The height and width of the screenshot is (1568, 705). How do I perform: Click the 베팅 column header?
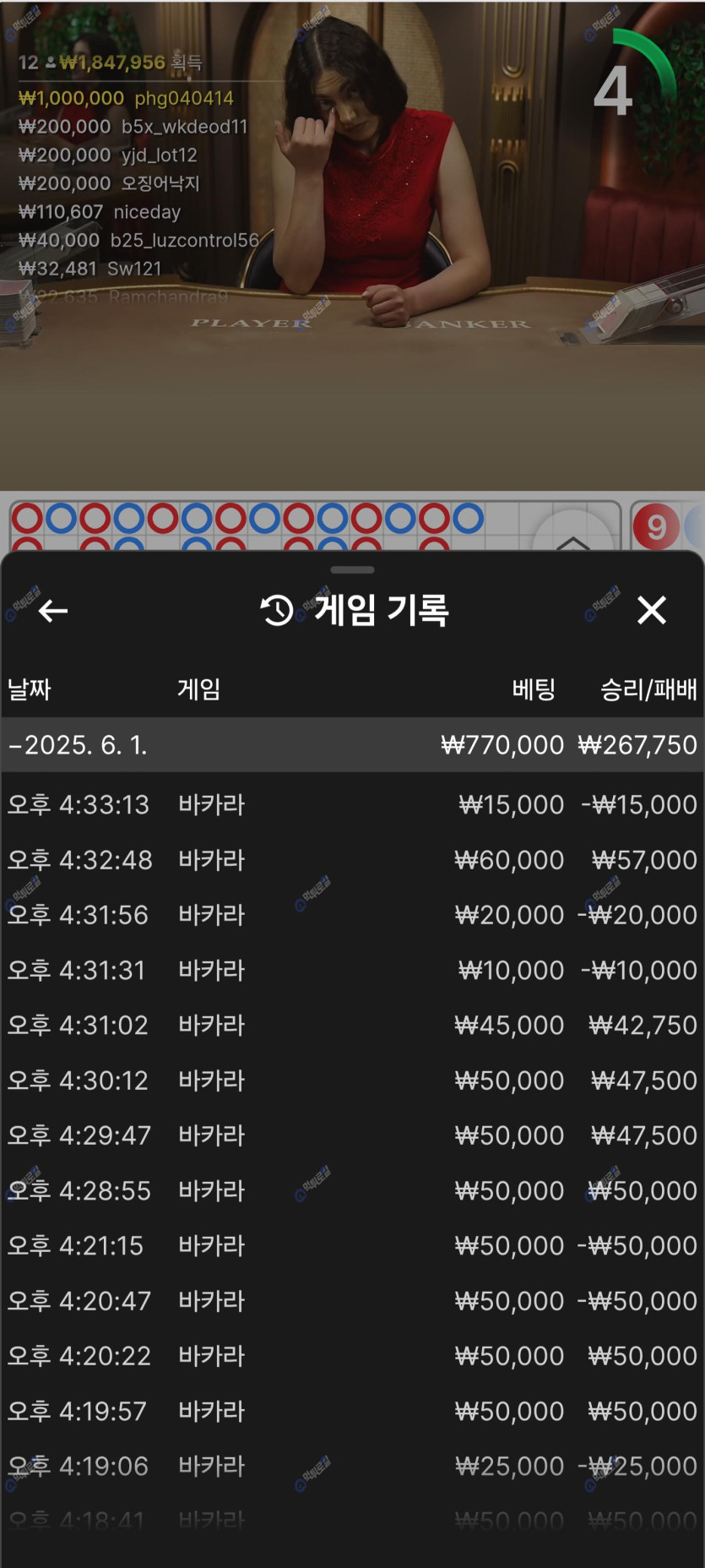[x=534, y=689]
